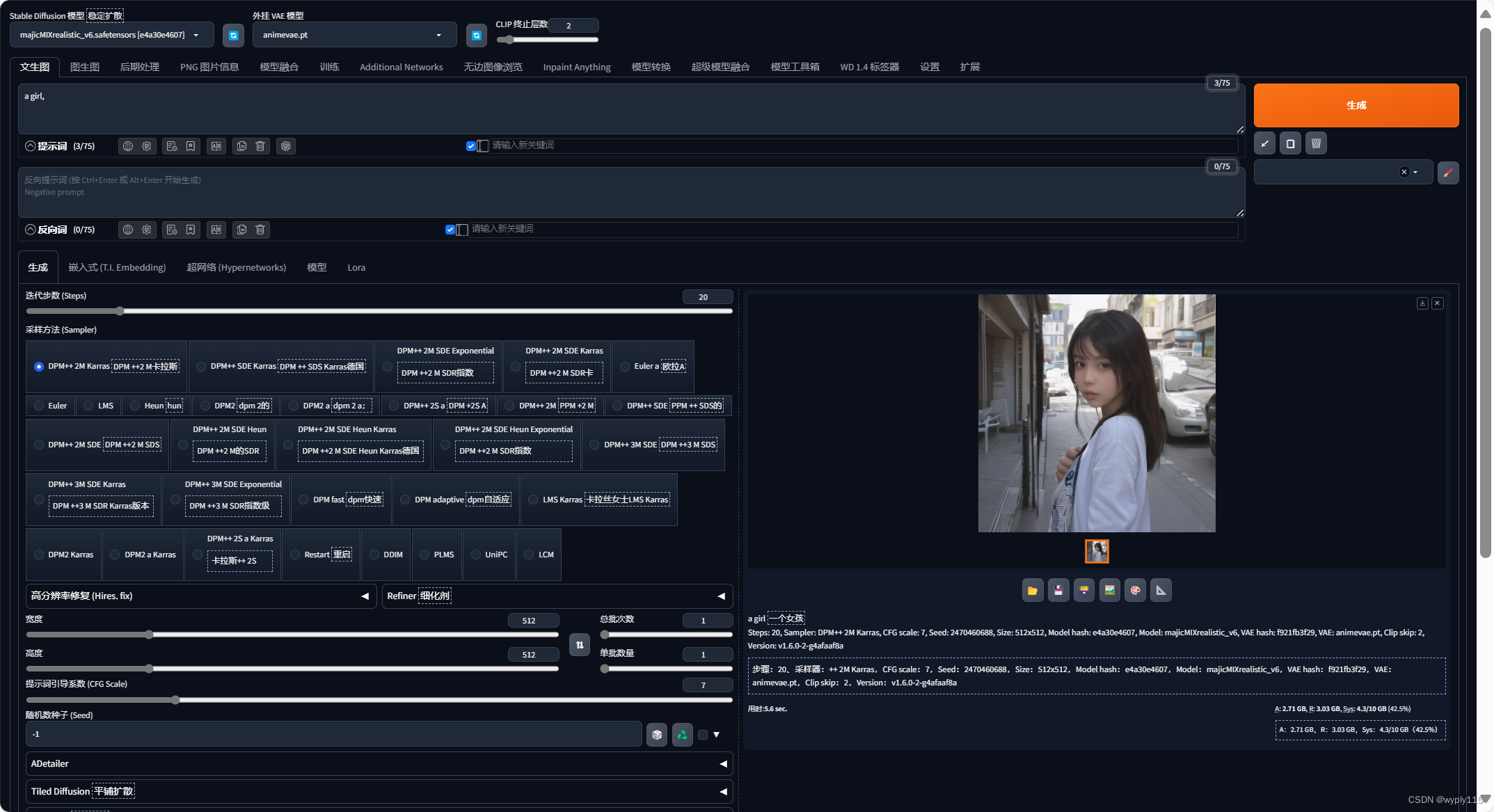1494x812 pixels.
Task: Toggle the extra seed options checkbox
Action: [703, 735]
